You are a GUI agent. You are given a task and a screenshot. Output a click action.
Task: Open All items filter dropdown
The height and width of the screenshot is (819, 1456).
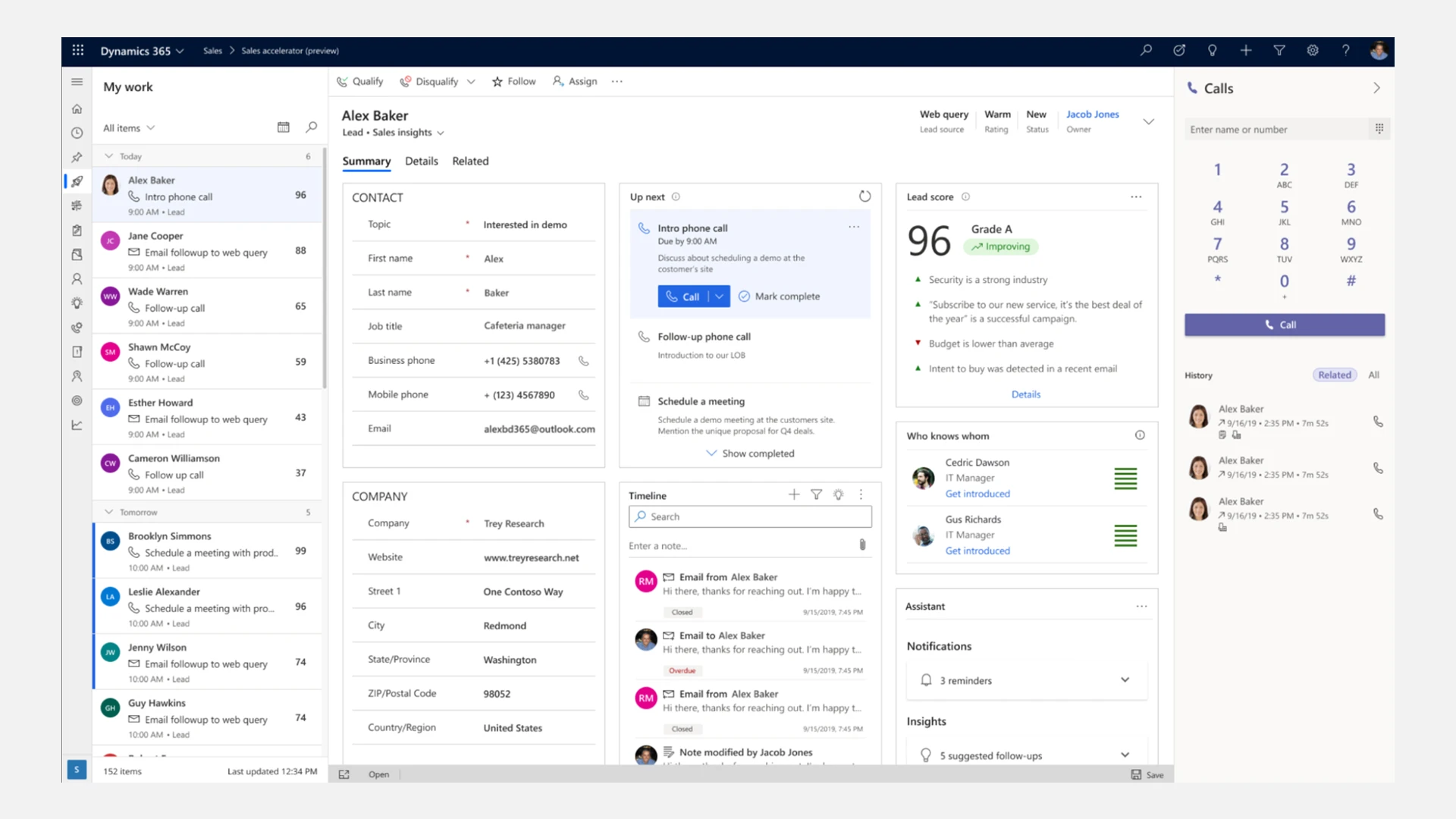[129, 127]
